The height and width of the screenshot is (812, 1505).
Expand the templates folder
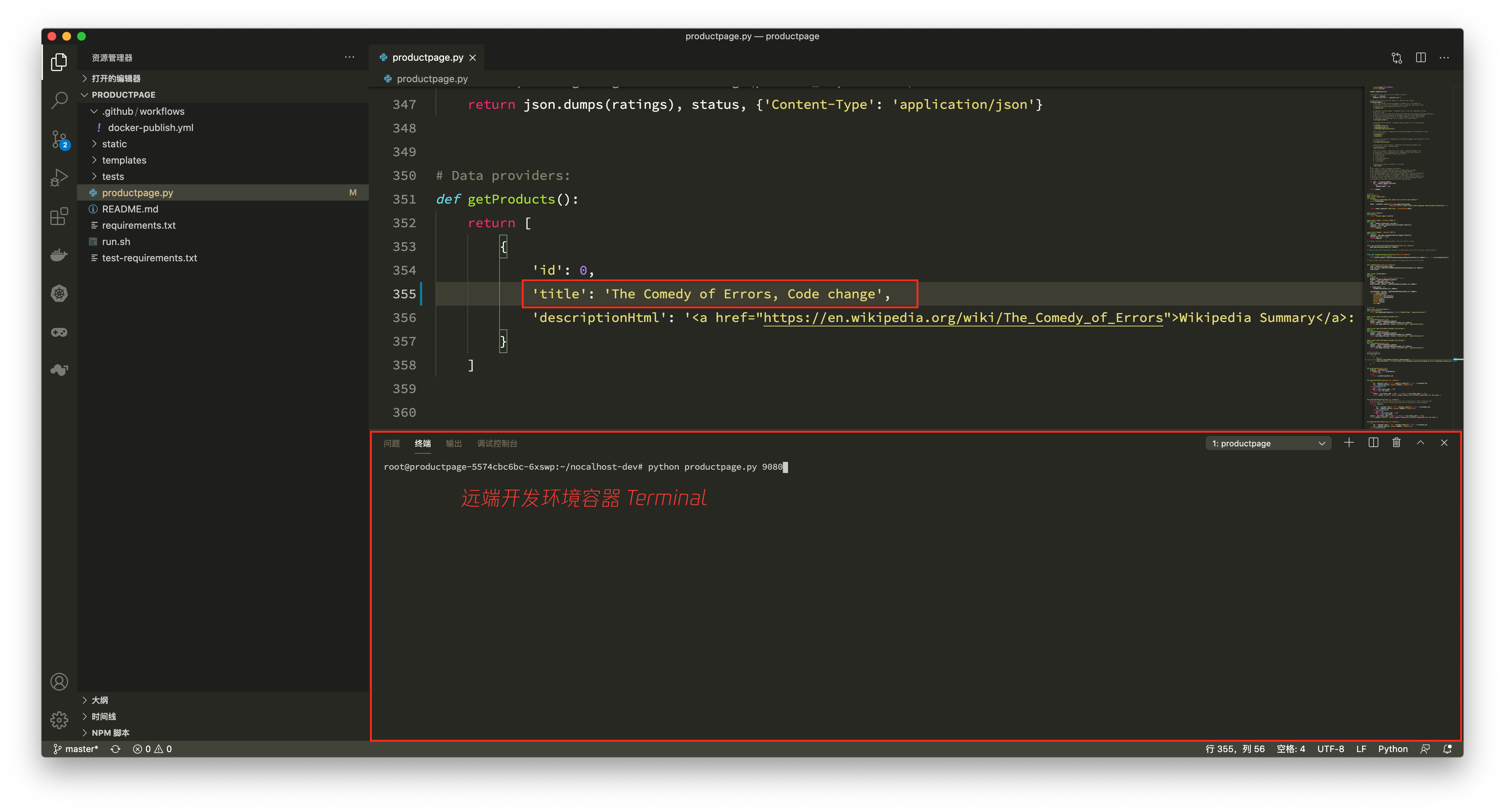[x=124, y=160]
